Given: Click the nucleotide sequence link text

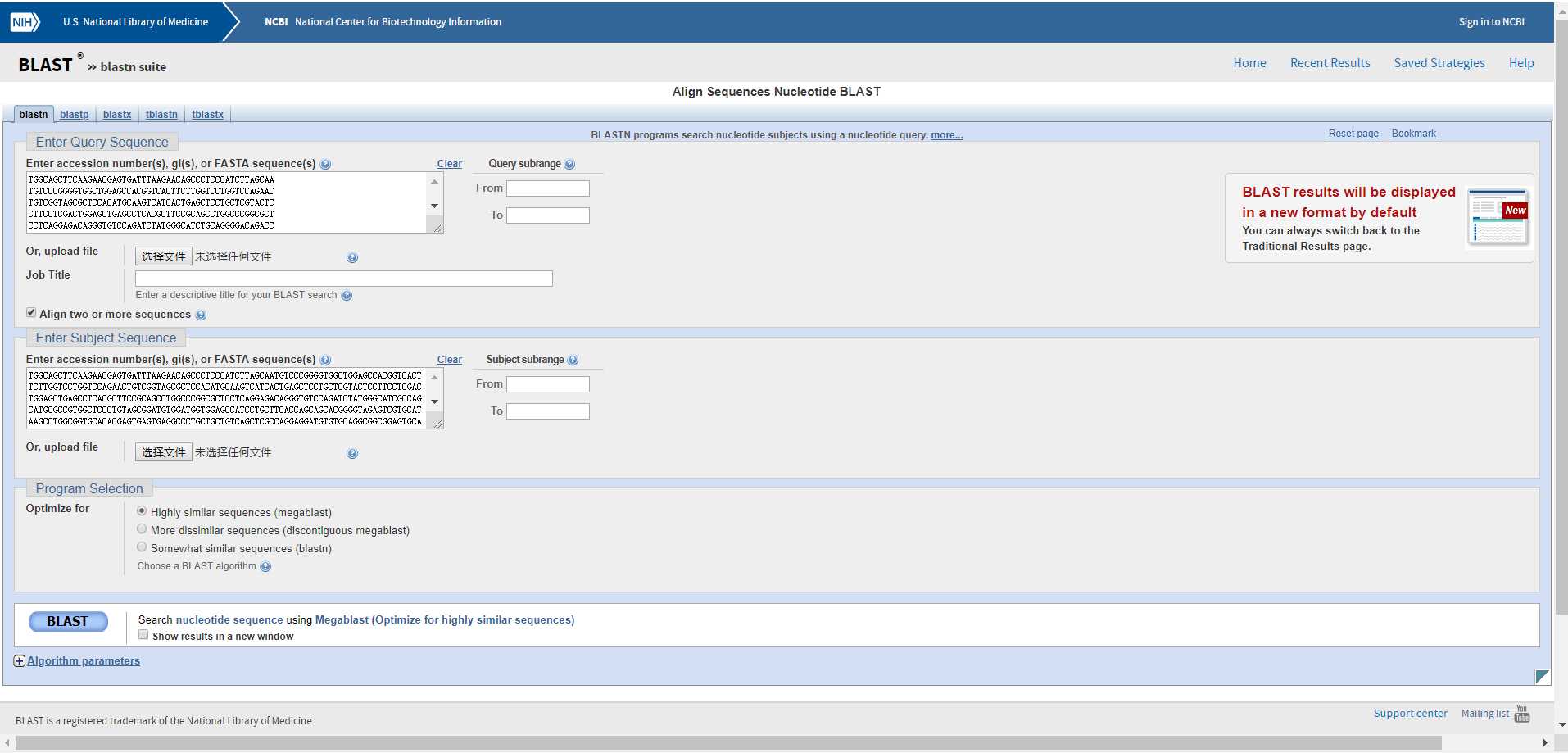Looking at the screenshot, I should tap(229, 620).
